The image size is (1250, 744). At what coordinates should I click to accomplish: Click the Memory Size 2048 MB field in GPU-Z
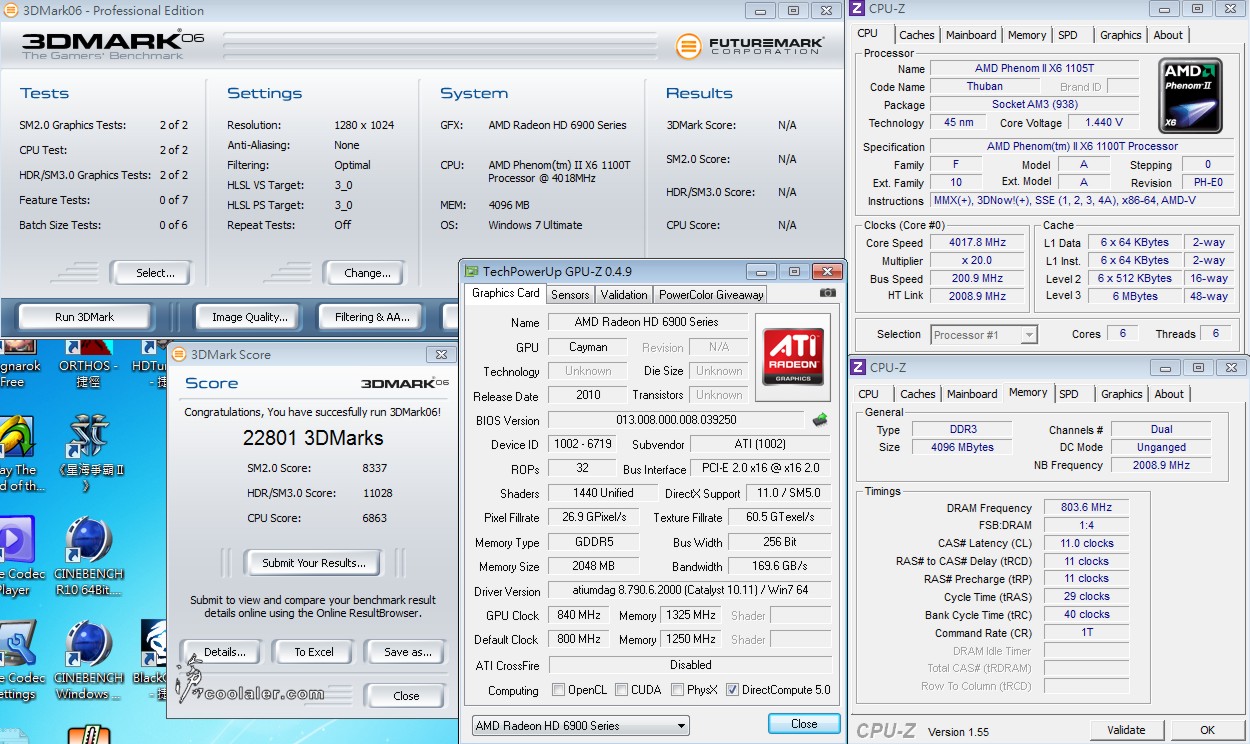pyautogui.click(x=594, y=567)
